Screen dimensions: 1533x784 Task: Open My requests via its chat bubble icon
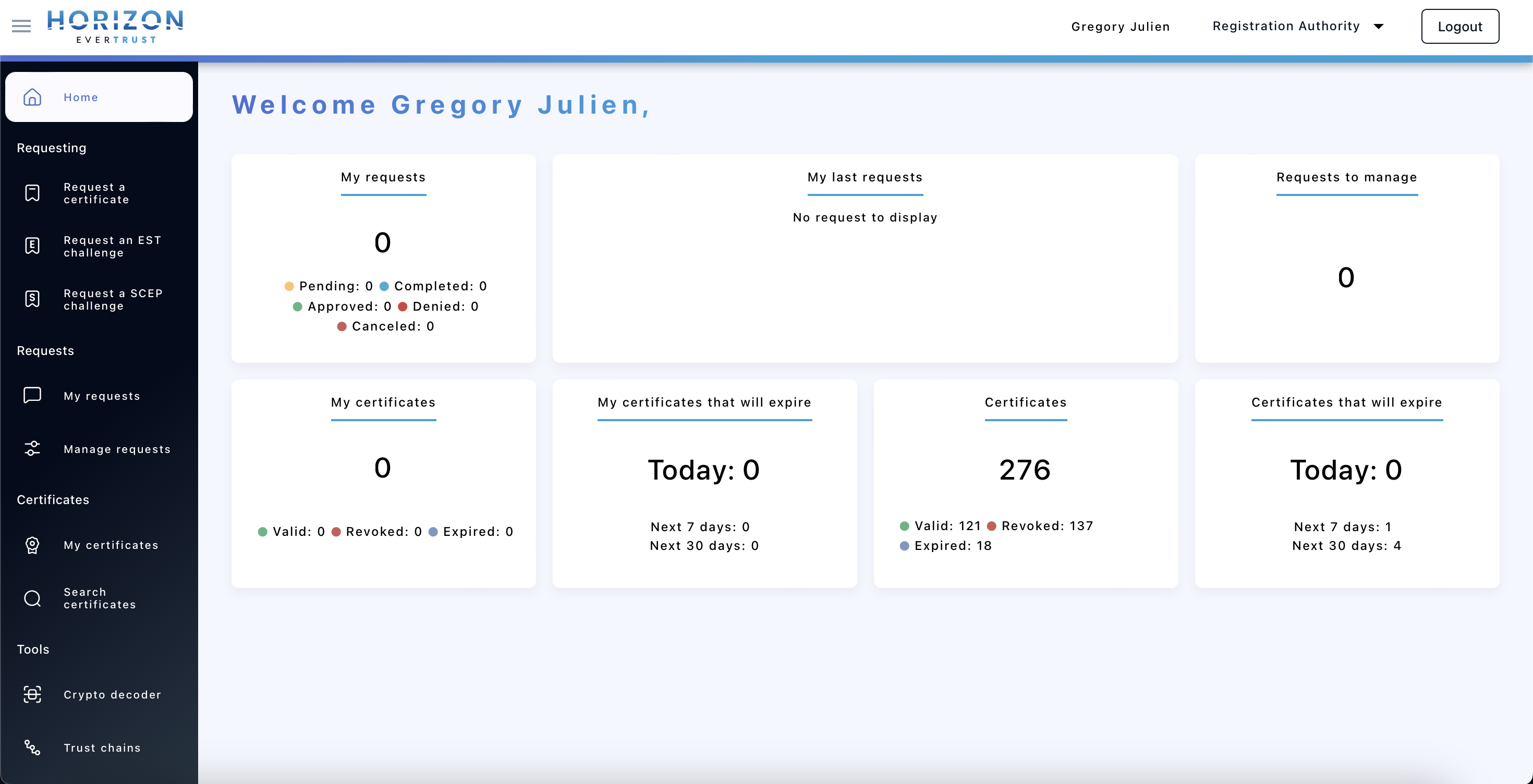click(32, 396)
